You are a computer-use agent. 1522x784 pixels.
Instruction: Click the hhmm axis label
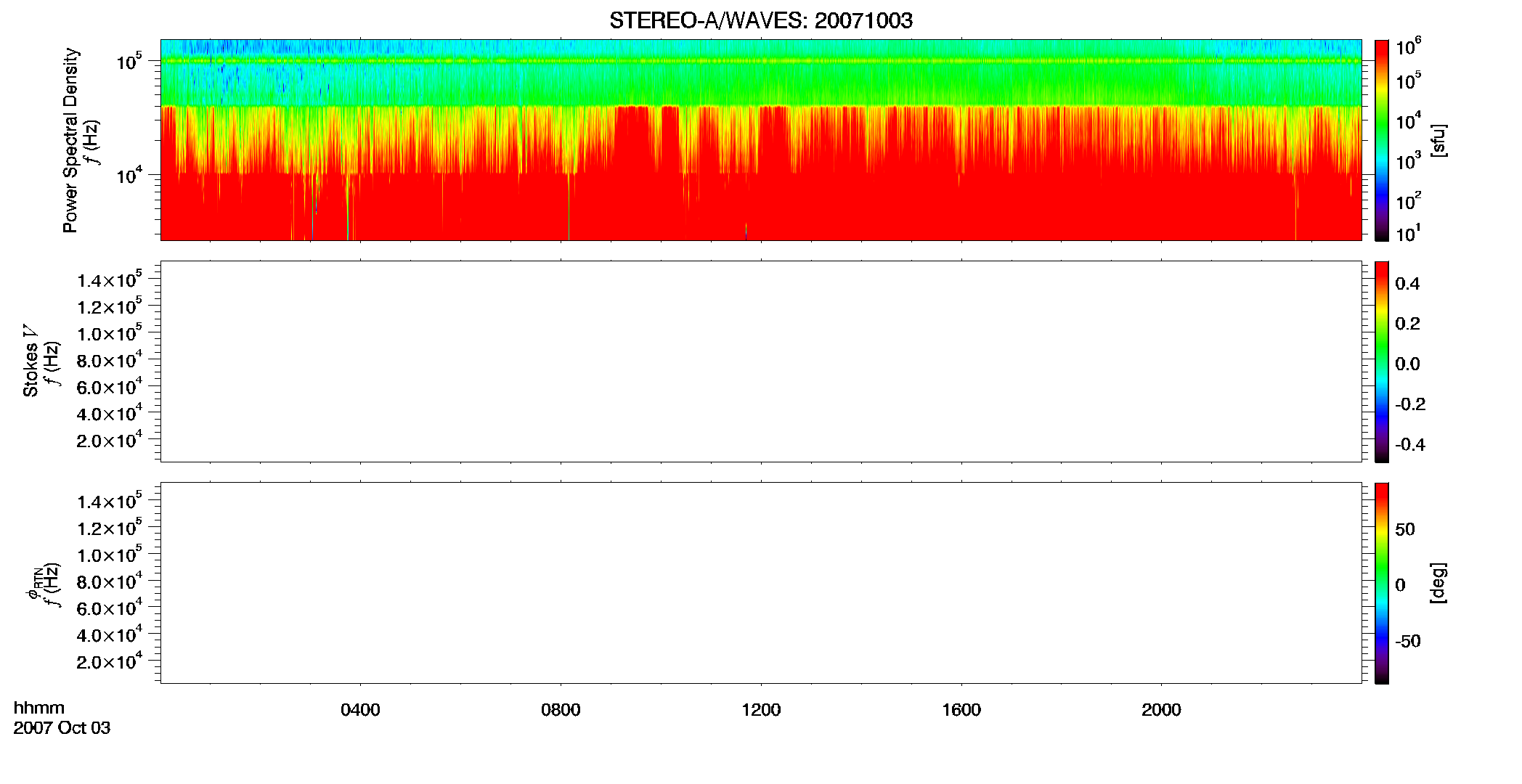coord(39,708)
